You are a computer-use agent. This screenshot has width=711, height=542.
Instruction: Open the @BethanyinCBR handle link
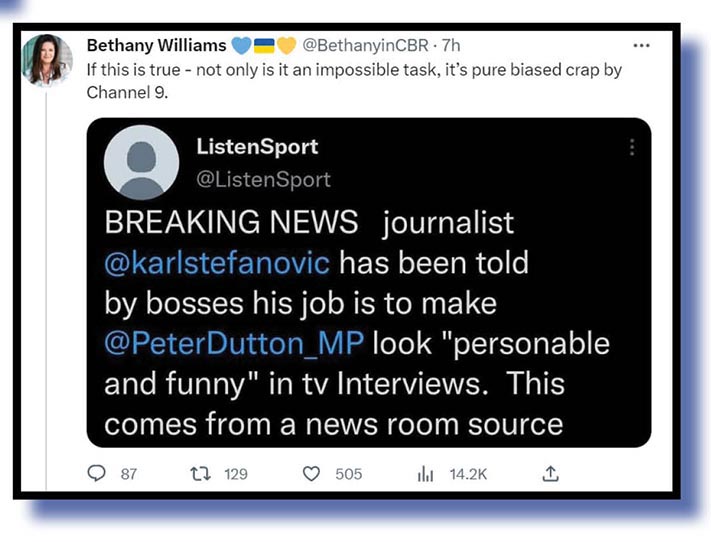click(365, 45)
